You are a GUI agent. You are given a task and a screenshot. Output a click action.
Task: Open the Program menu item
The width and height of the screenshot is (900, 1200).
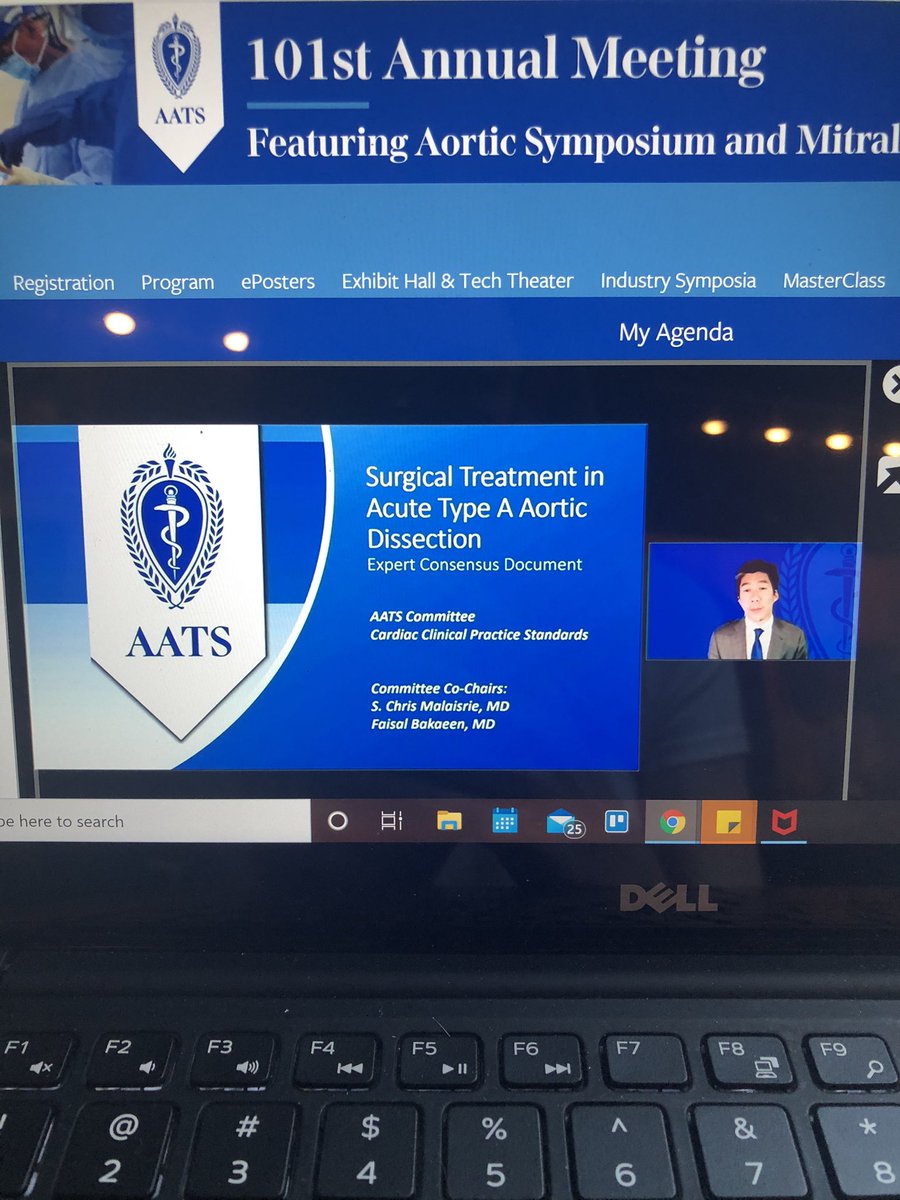click(177, 283)
